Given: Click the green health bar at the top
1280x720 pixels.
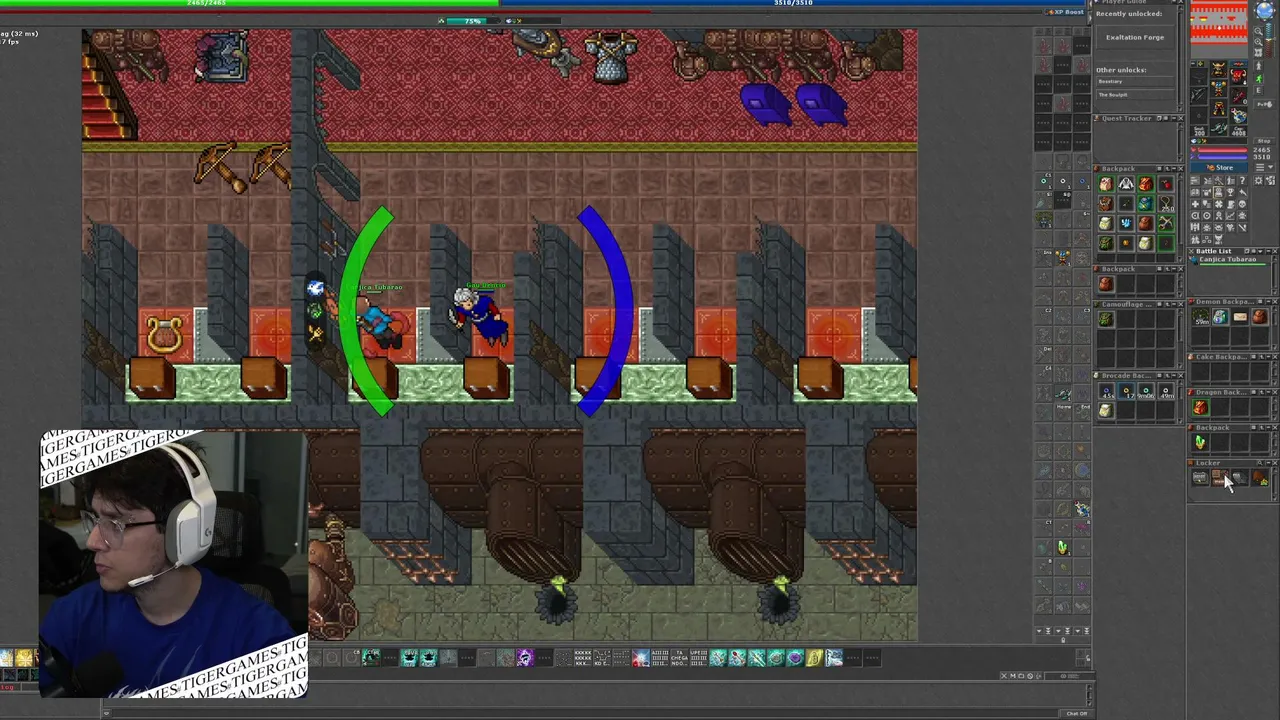Looking at the screenshot, I should click(250, 3).
